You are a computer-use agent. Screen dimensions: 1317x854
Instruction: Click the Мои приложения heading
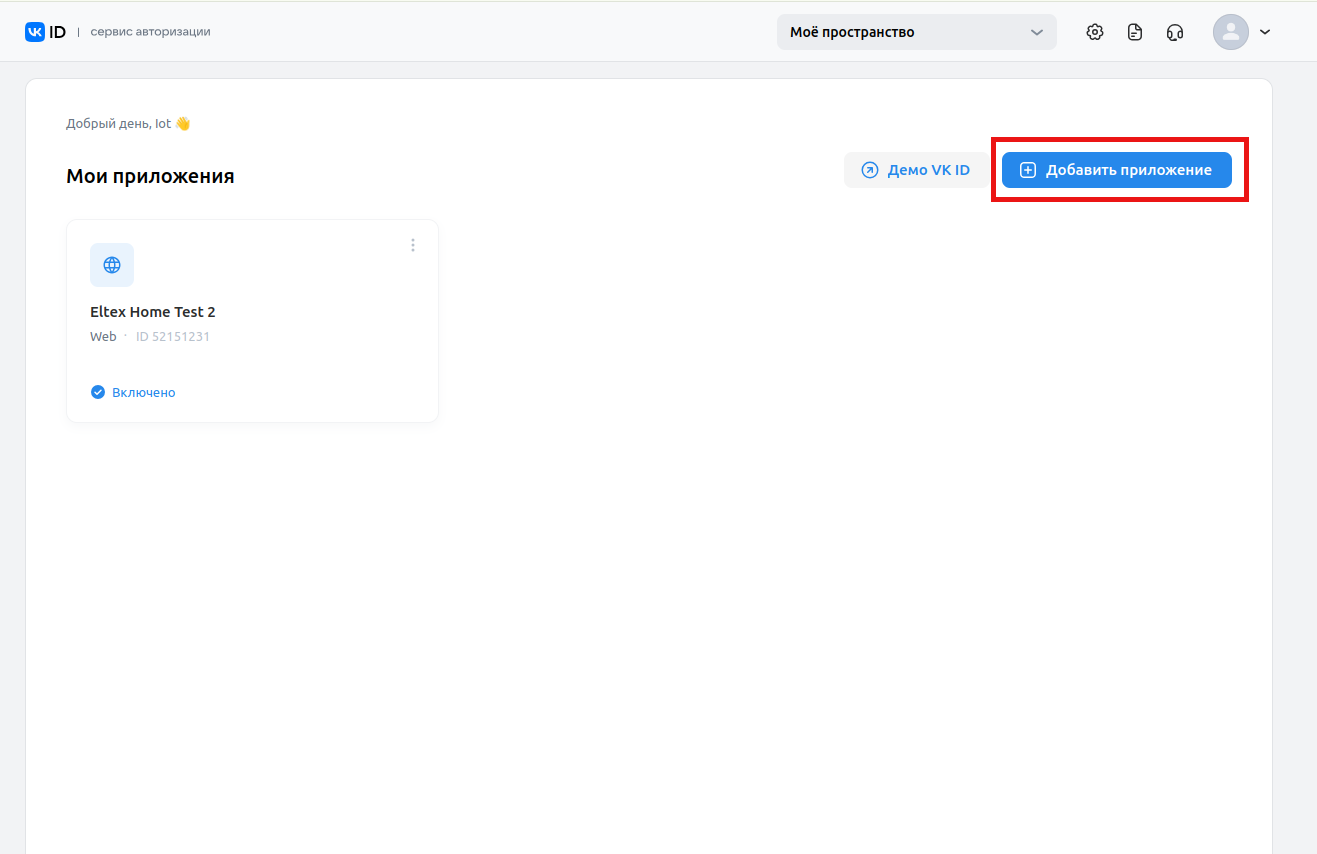150,177
